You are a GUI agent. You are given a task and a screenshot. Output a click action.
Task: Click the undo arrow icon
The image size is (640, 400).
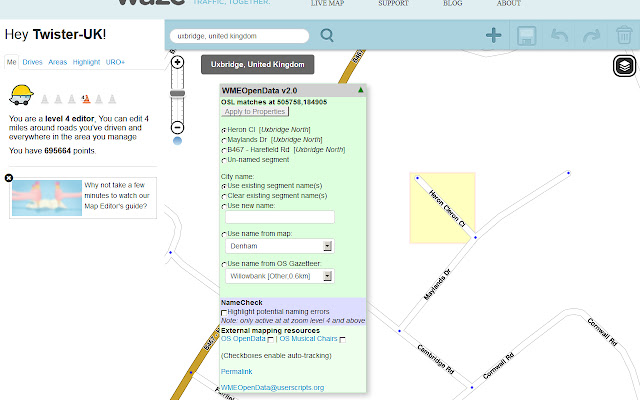coord(560,36)
